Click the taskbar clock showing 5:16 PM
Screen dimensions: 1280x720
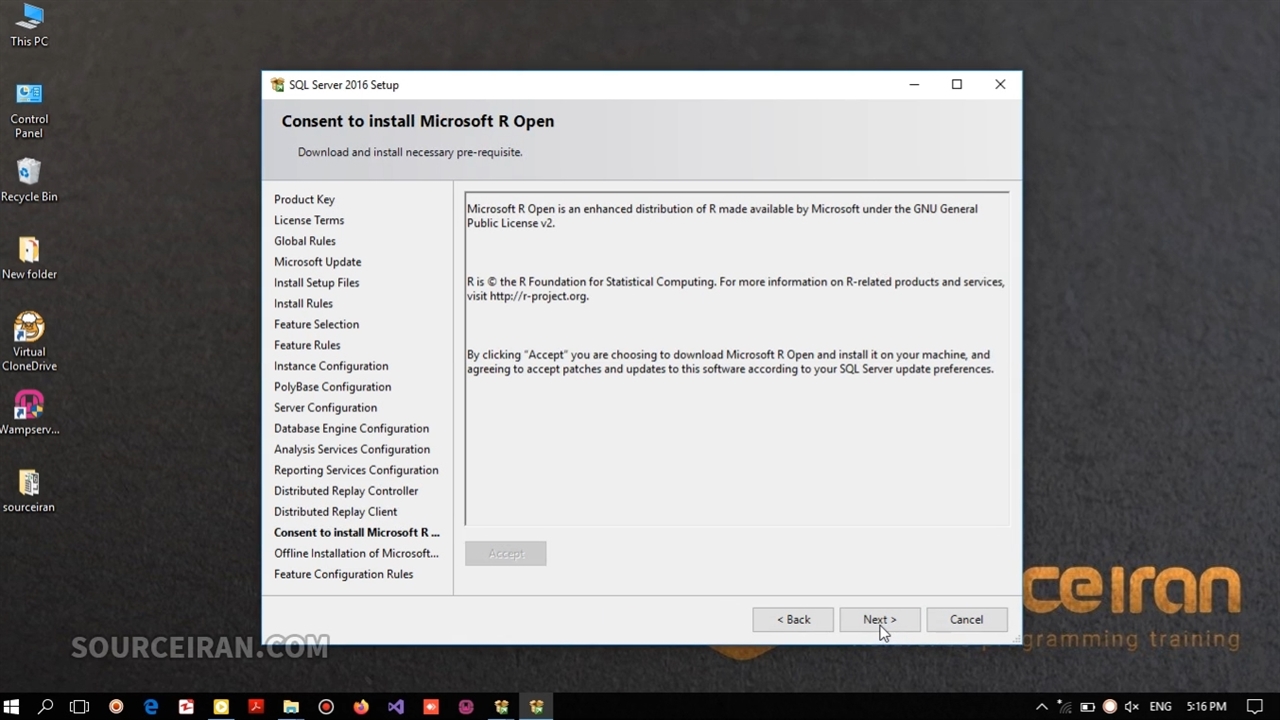coord(1205,707)
